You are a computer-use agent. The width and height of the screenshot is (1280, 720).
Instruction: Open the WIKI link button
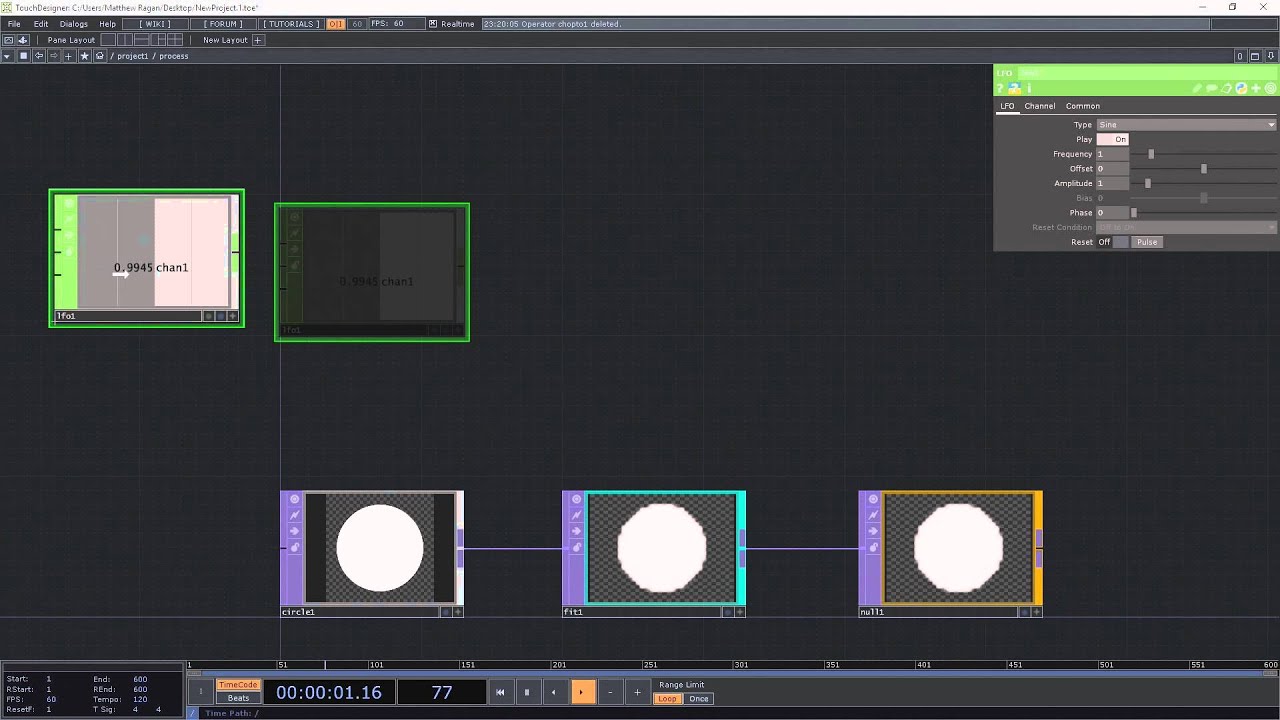point(154,24)
